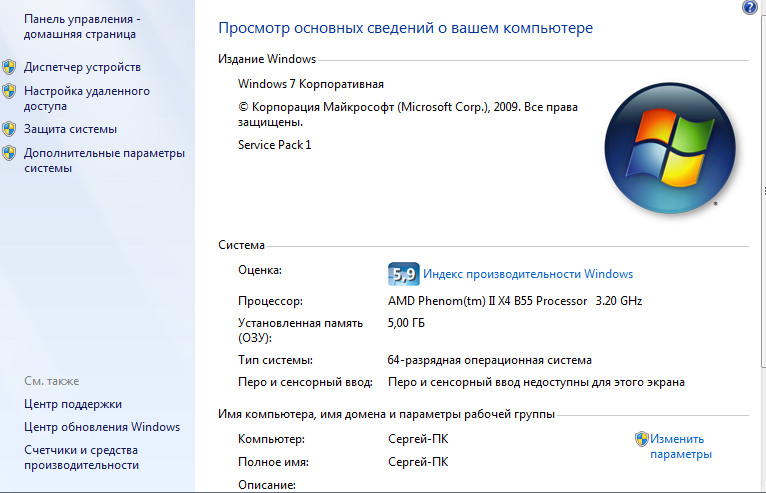Screen dimensions: 766x493
Task: Open Защита системы link
Action: (70, 129)
